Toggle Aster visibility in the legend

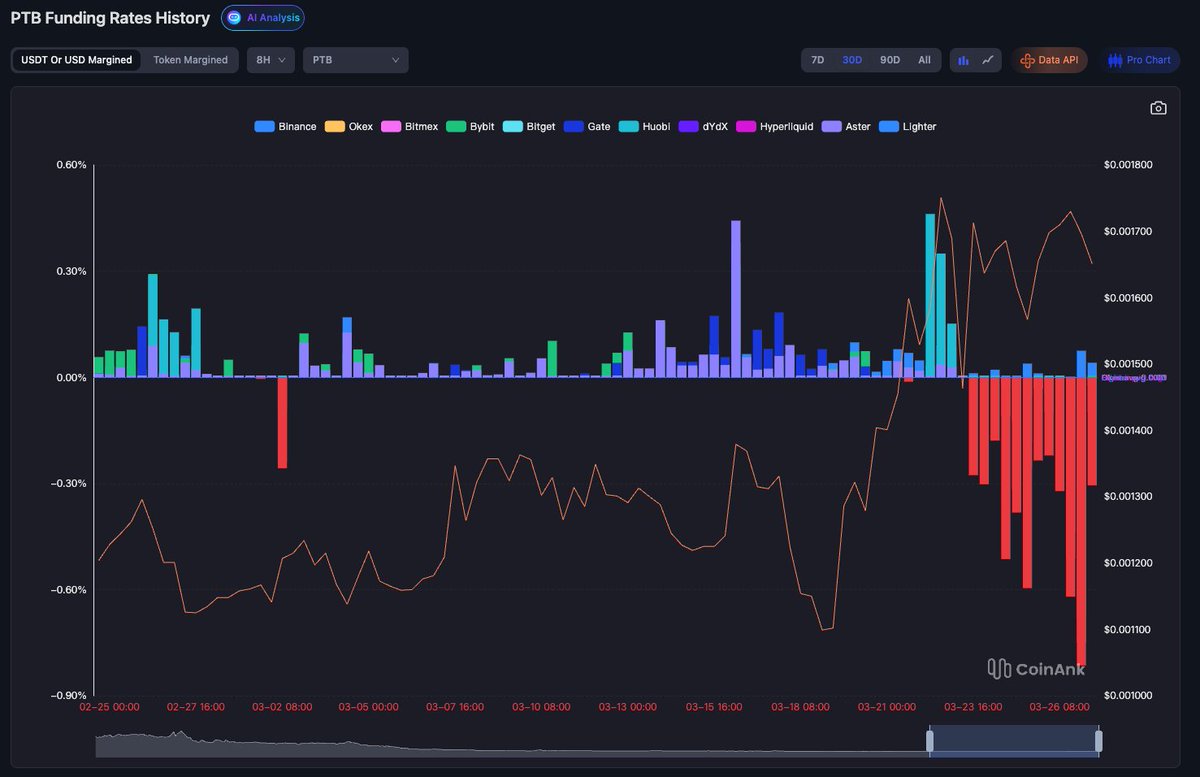click(846, 126)
